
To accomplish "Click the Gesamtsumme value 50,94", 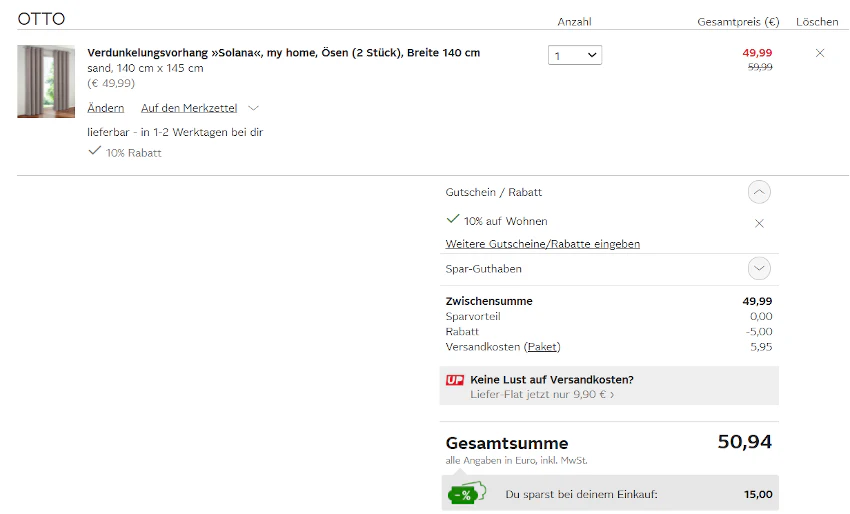I will pyautogui.click(x=745, y=442).
